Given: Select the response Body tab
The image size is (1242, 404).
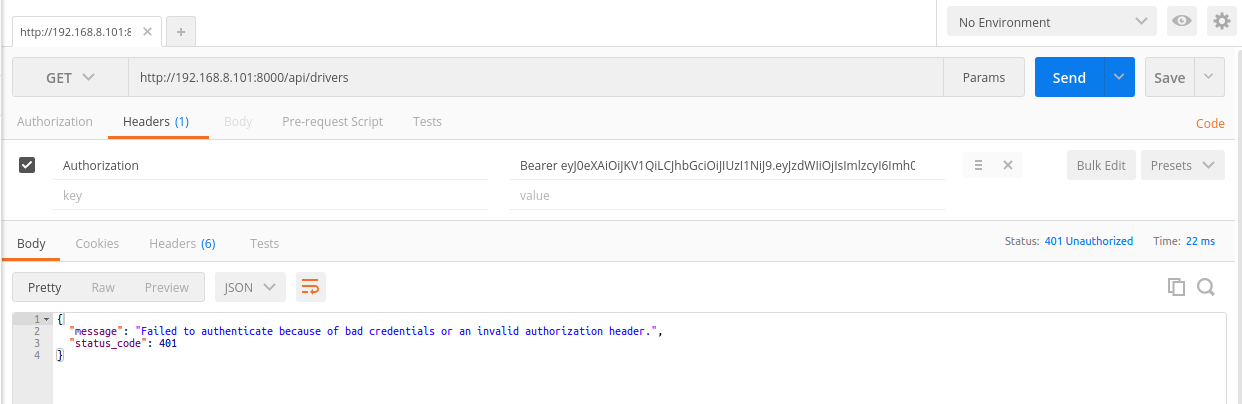Looking at the screenshot, I should pyautogui.click(x=31, y=243).
